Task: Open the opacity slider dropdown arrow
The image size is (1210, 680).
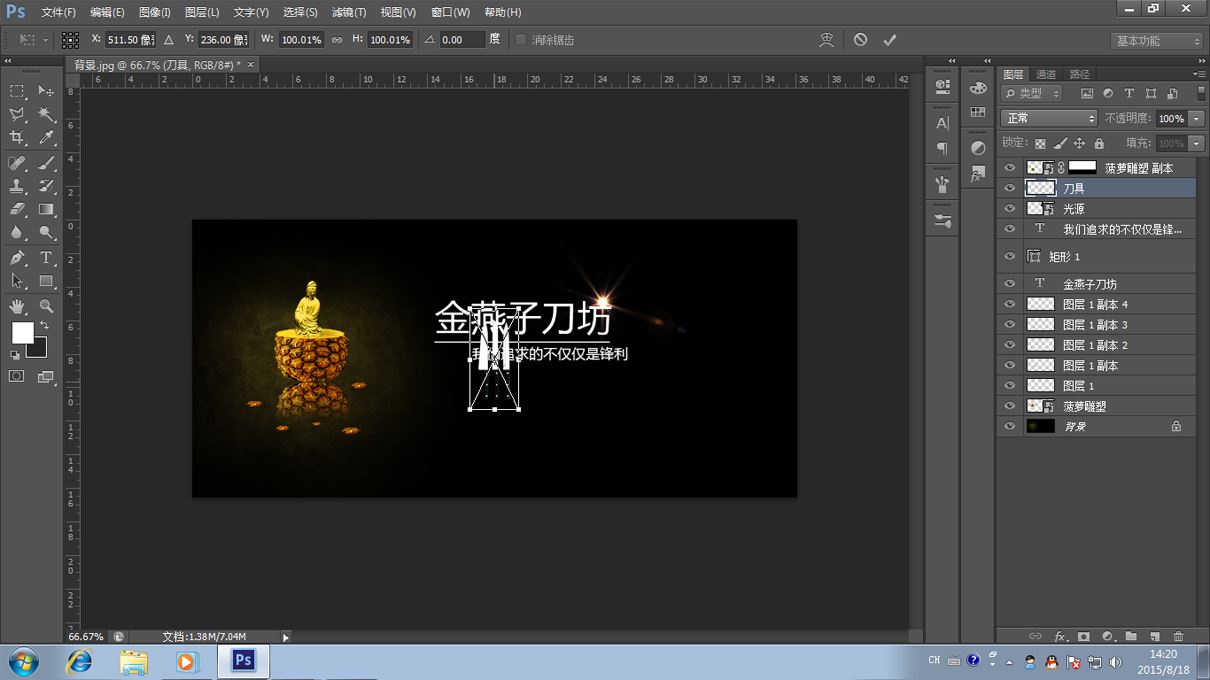Action: [1197, 118]
